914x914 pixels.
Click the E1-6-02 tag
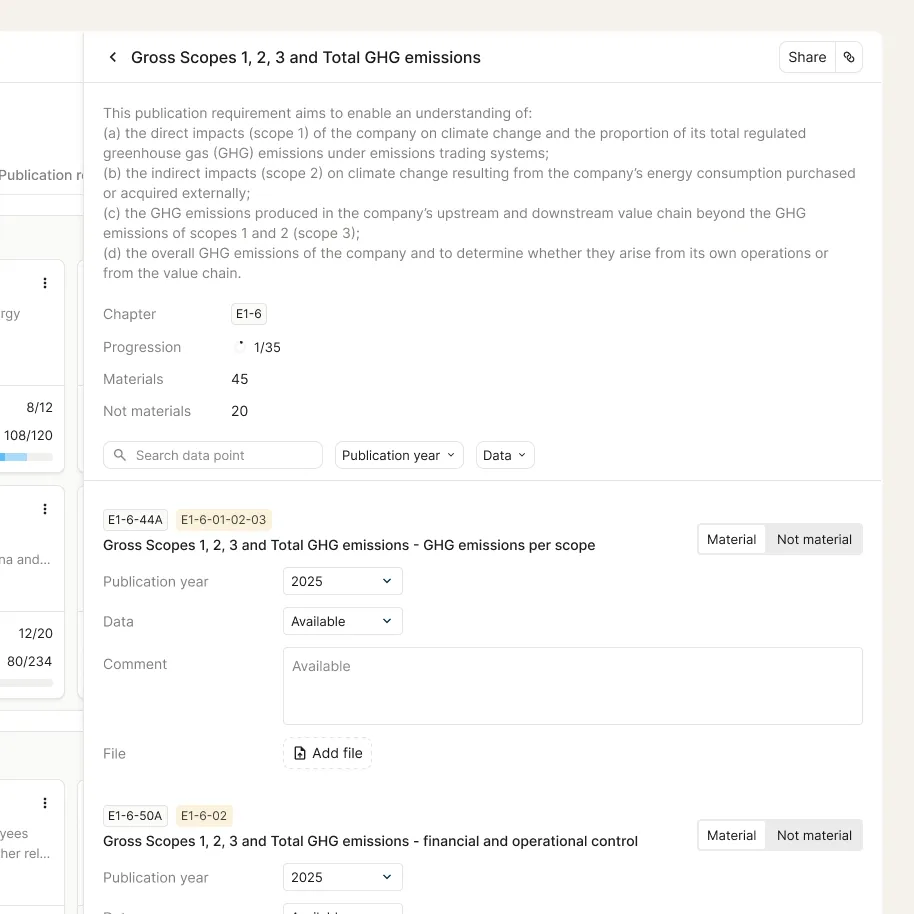[x=204, y=816]
